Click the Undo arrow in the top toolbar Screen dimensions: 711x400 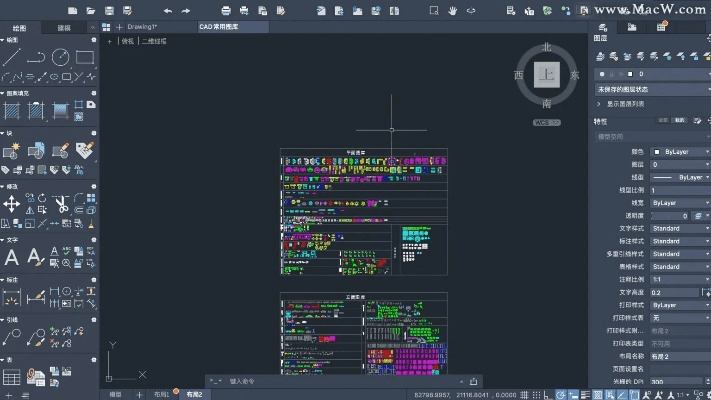(x=167, y=10)
